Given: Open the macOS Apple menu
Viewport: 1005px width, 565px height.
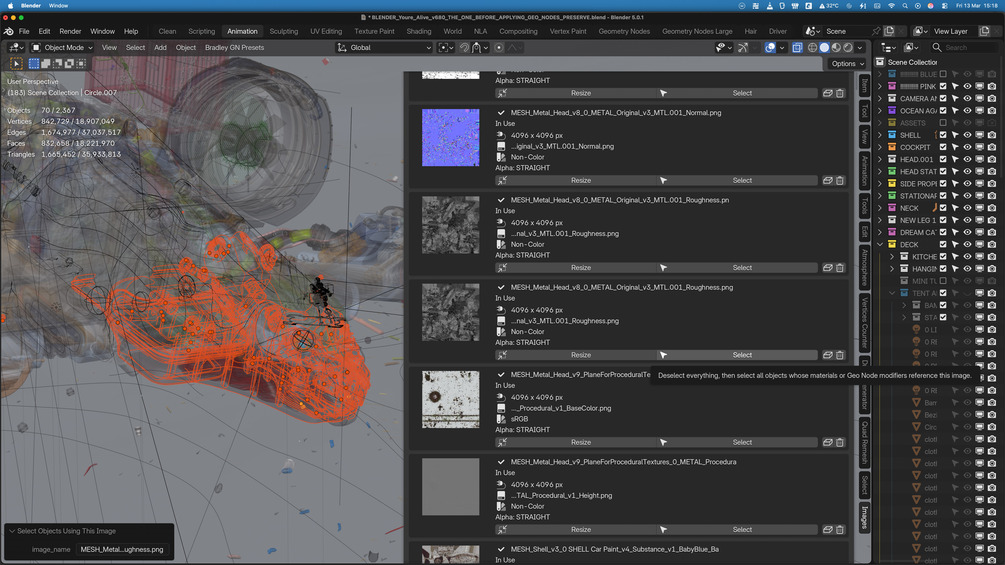Looking at the screenshot, I should 10,5.
